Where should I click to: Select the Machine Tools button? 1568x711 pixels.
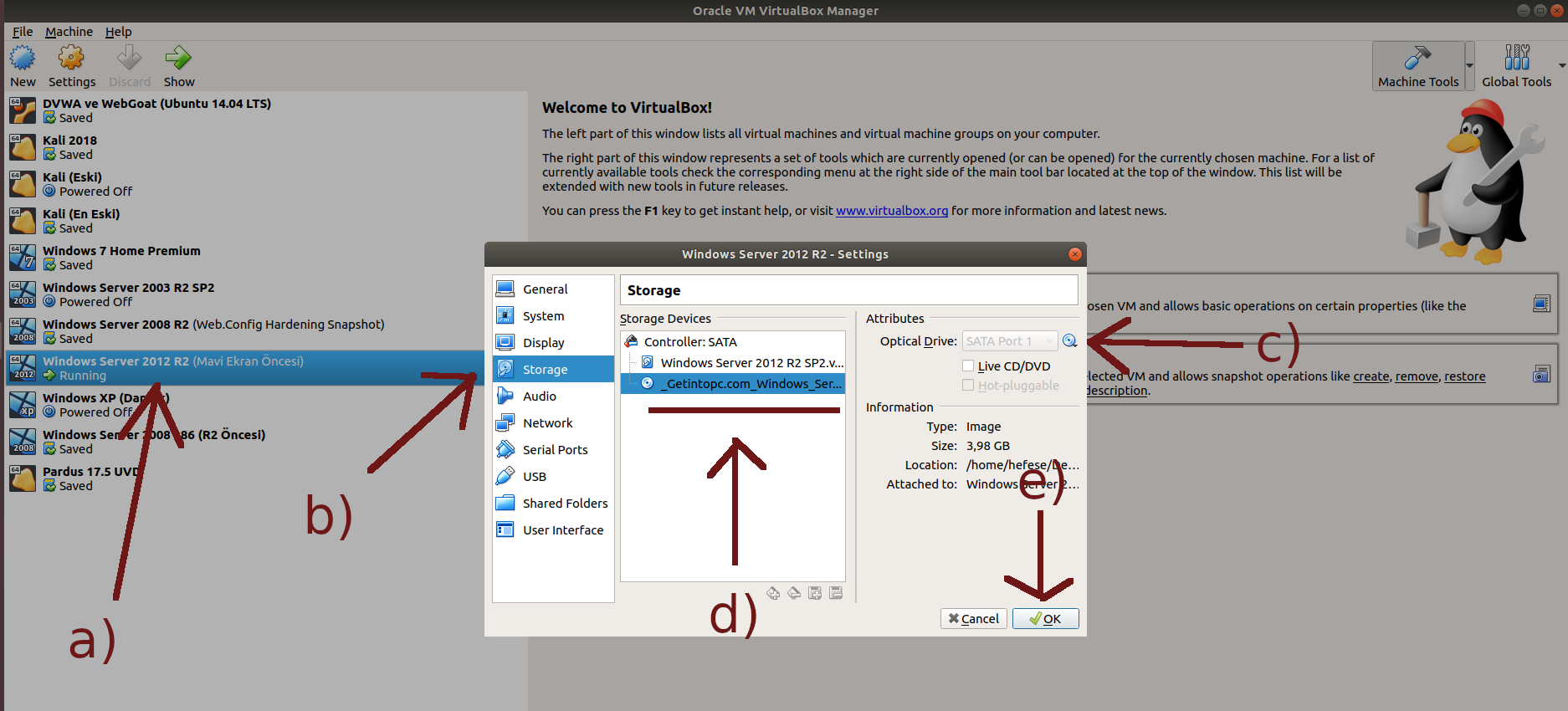click(x=1418, y=66)
